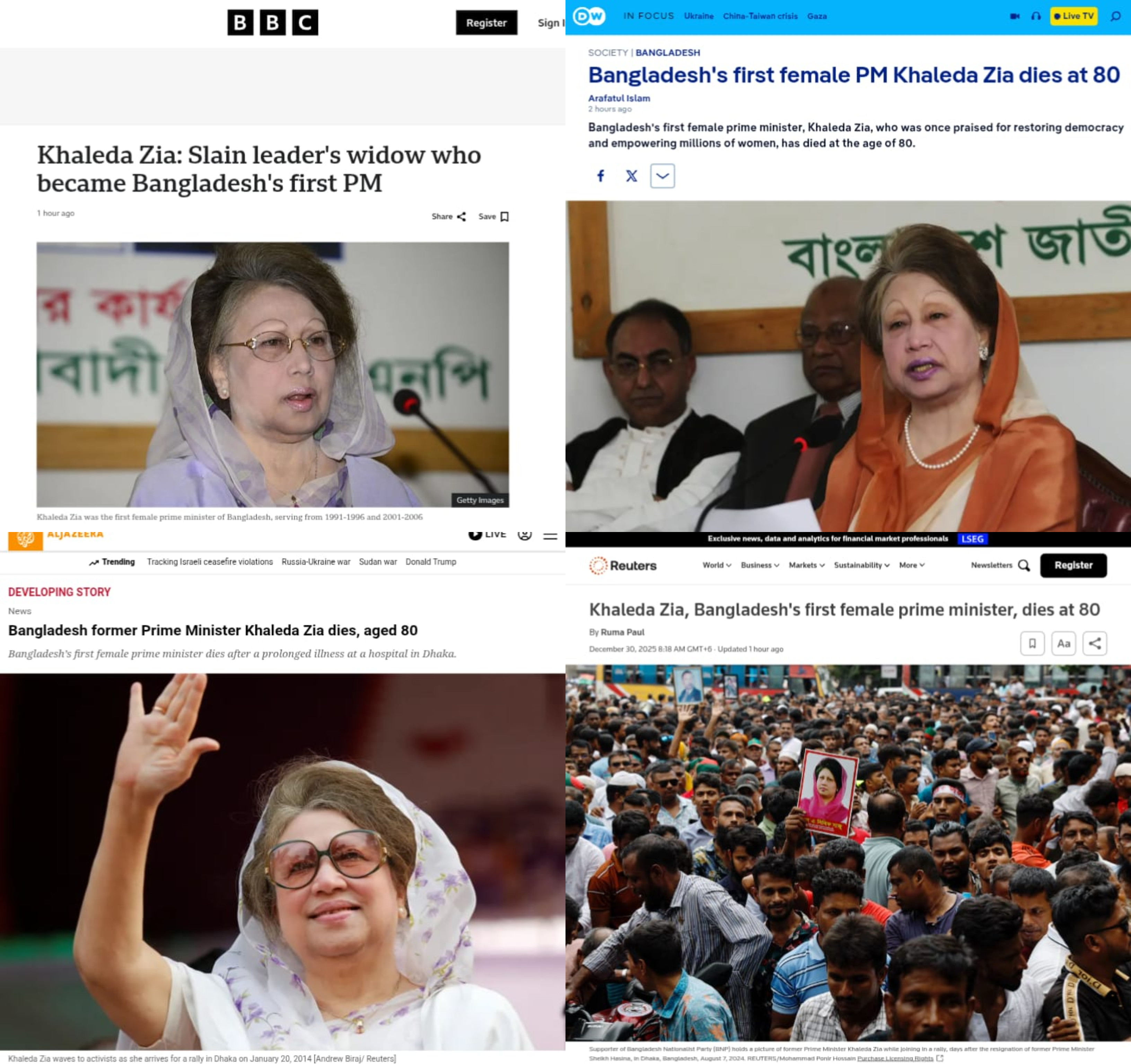The height and width of the screenshot is (1064, 1131).
Task: Expand the Reuters Markets dropdown
Action: [806, 565]
